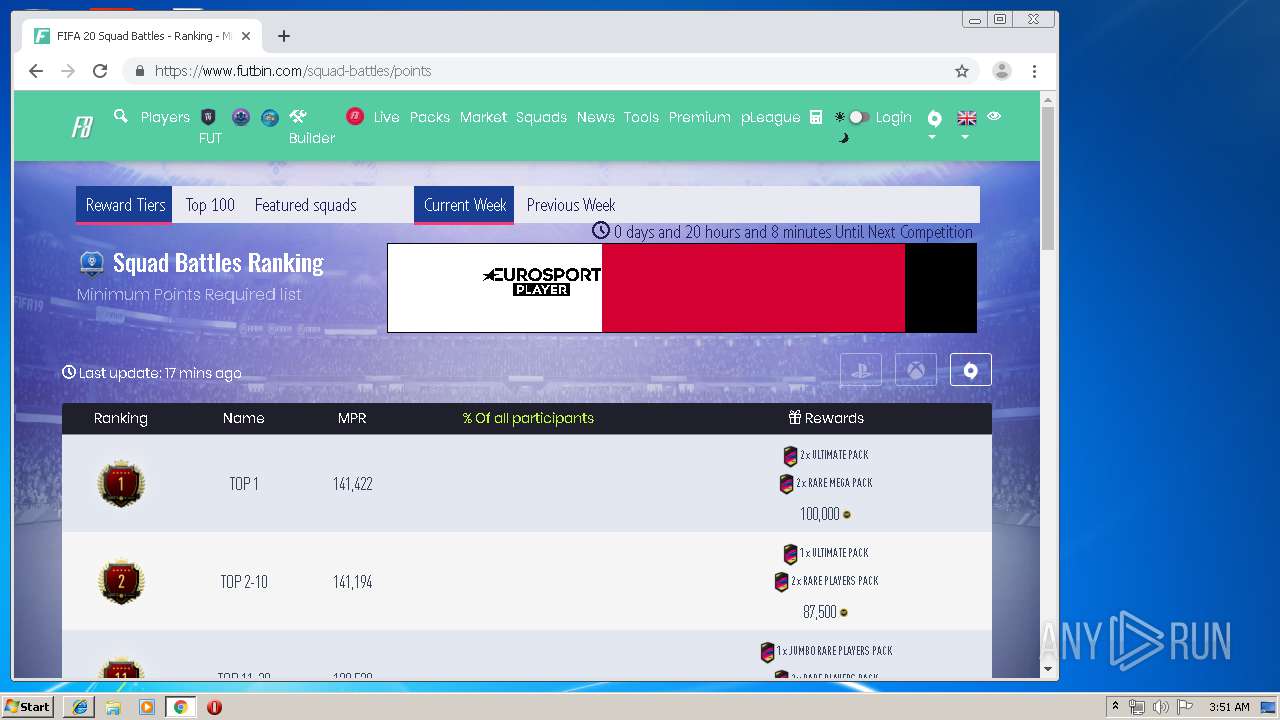Click the MPR column header
The width and height of the screenshot is (1280, 720).
[352, 418]
